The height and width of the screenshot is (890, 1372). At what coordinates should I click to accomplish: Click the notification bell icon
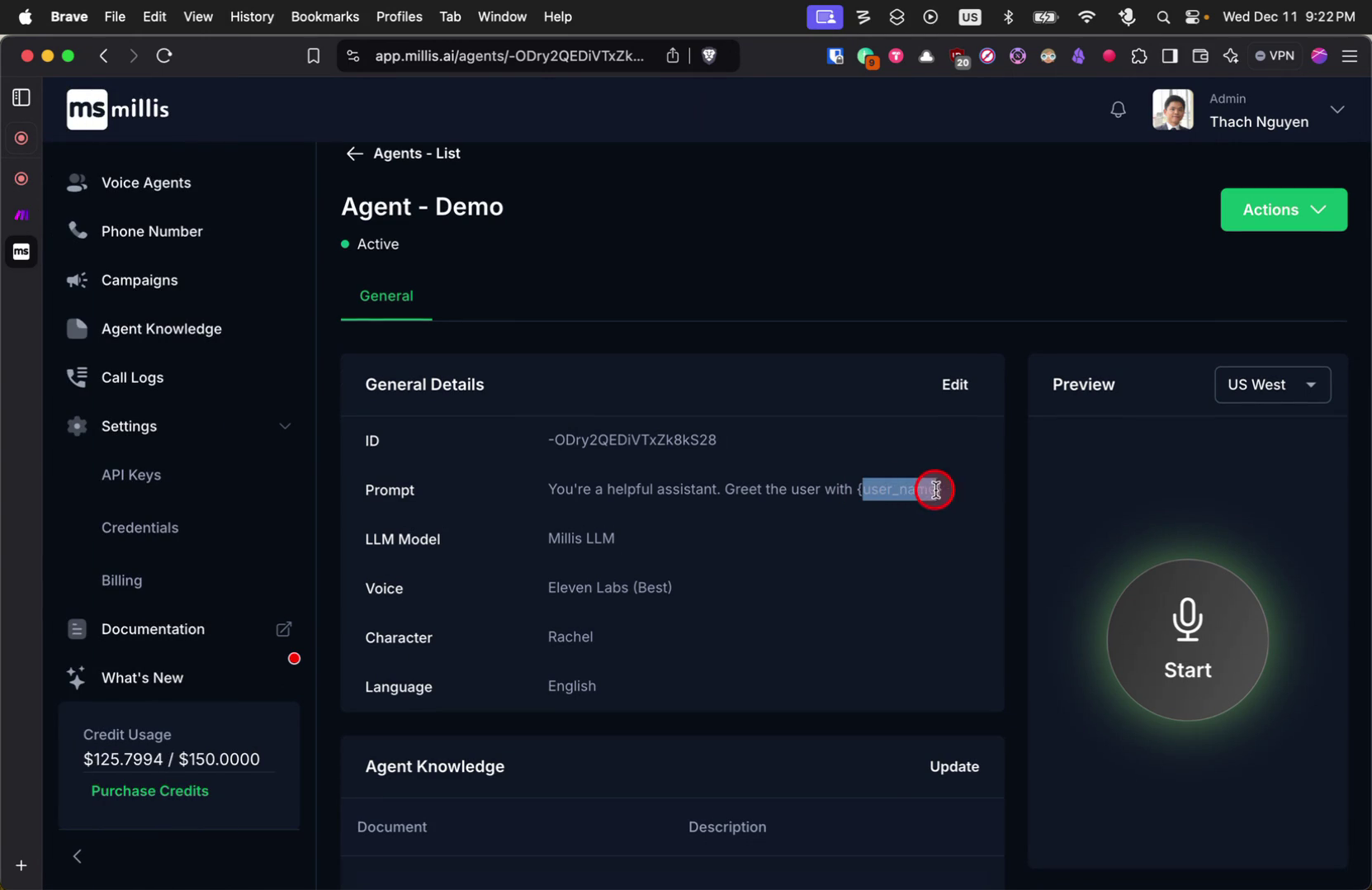1118,108
